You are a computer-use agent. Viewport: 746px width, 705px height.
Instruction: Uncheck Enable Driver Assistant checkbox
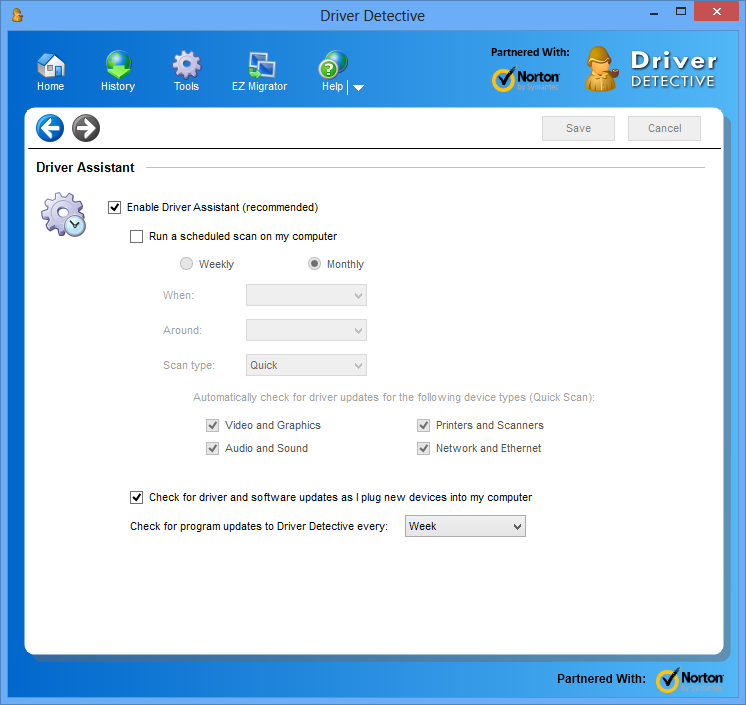[114, 207]
